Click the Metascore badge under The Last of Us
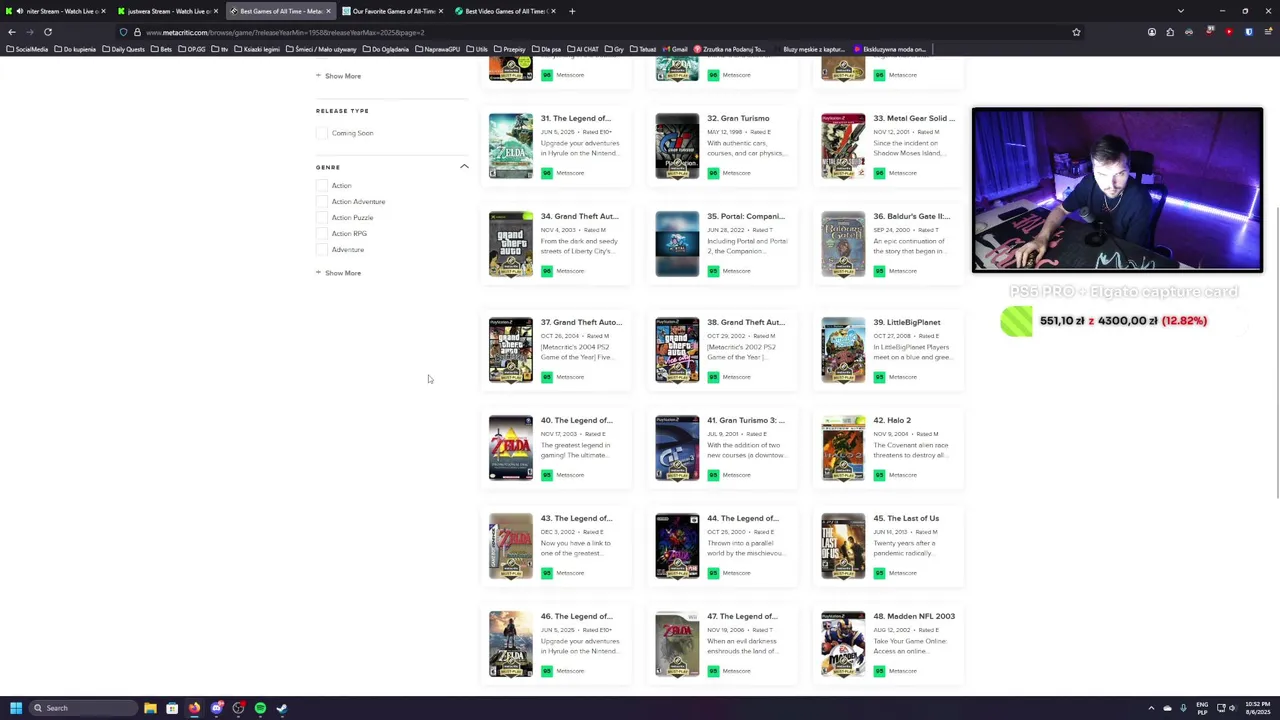 879,573
